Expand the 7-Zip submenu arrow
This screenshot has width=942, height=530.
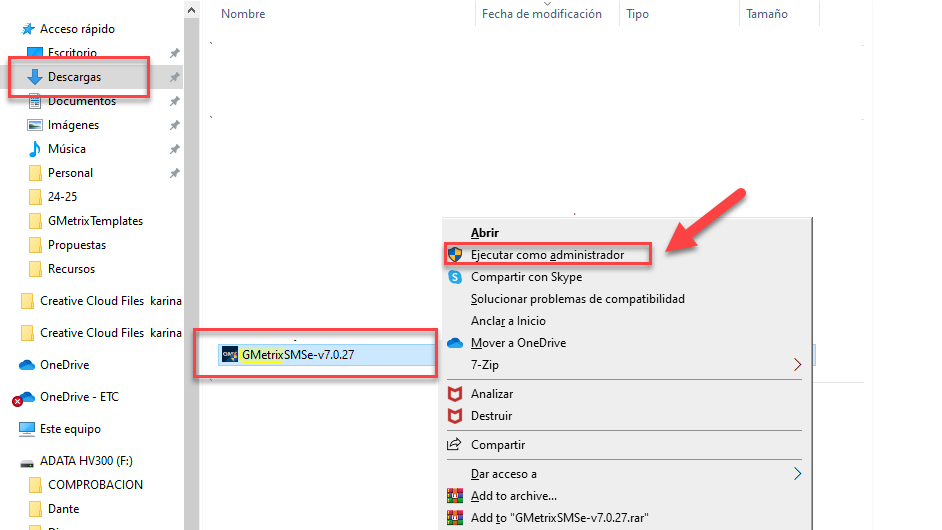click(797, 365)
